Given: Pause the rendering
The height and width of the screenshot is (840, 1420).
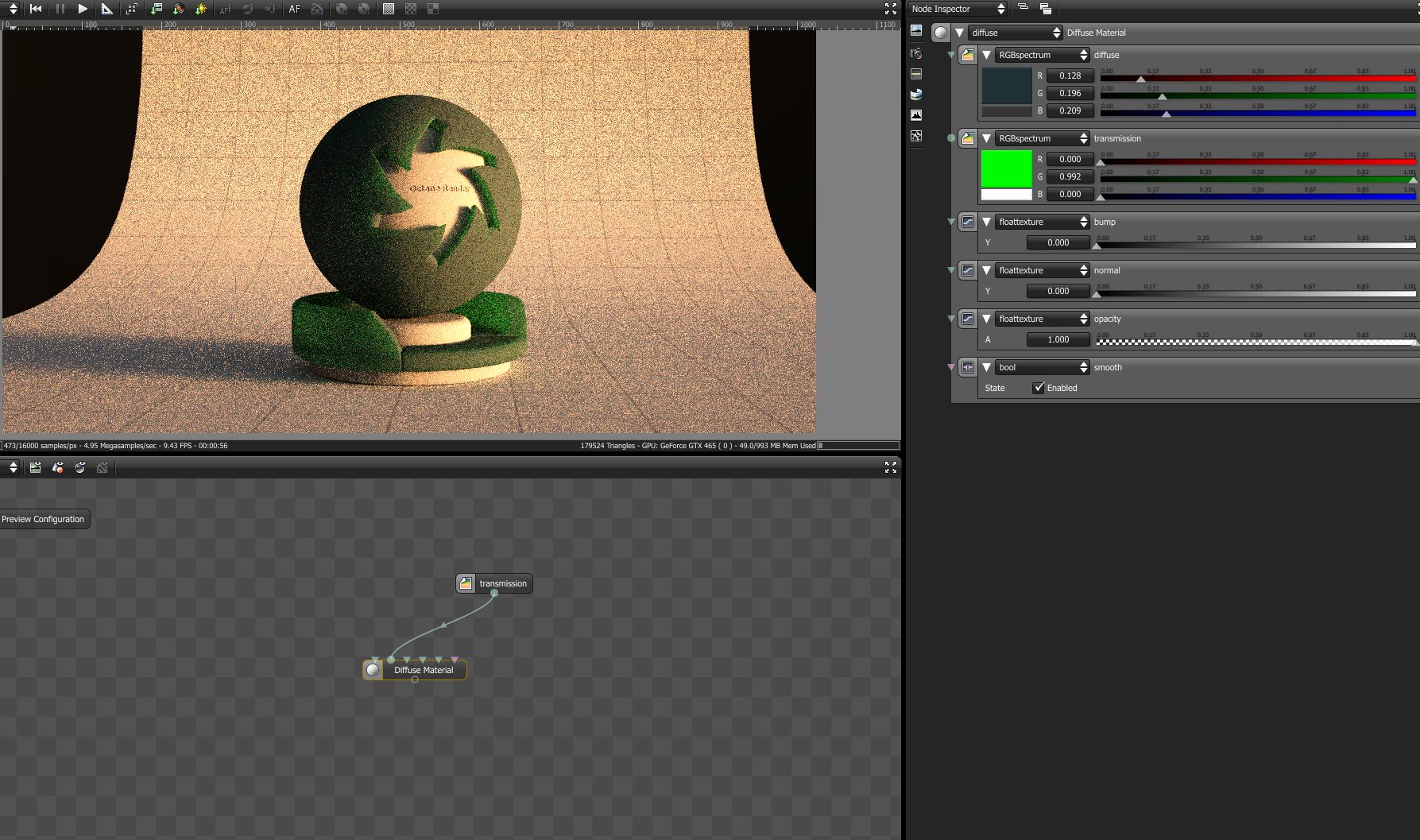Looking at the screenshot, I should click(x=60, y=9).
